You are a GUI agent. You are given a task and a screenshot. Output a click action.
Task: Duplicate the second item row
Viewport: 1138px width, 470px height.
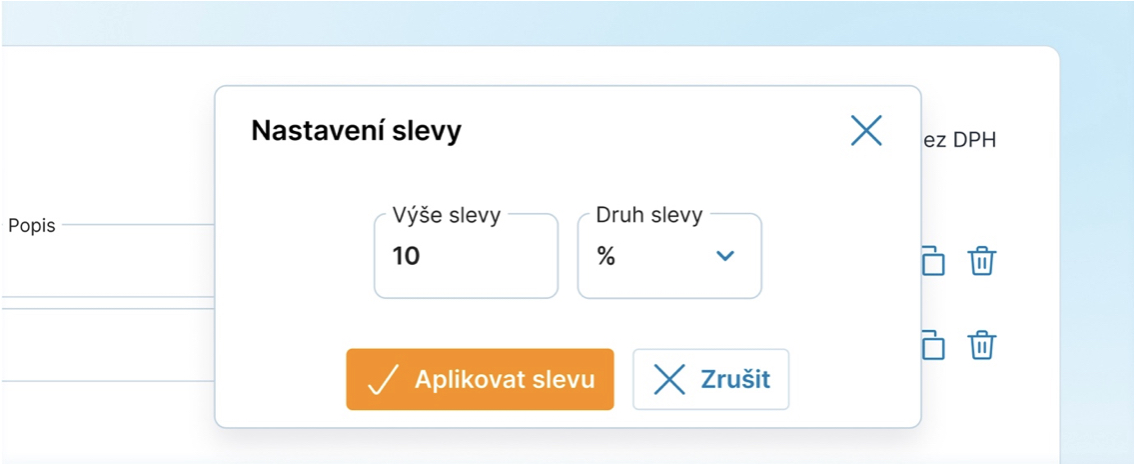pyautogui.click(x=932, y=345)
